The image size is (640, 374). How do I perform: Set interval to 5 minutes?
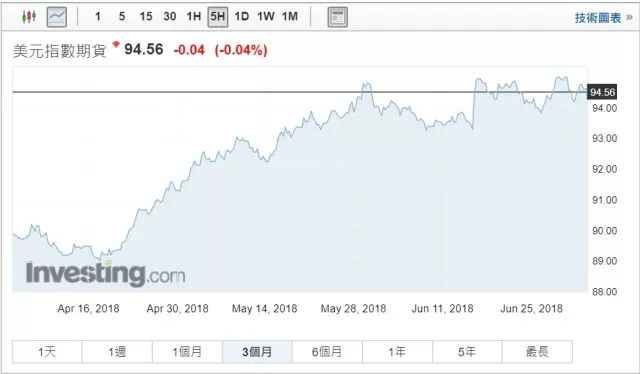pyautogui.click(x=122, y=17)
